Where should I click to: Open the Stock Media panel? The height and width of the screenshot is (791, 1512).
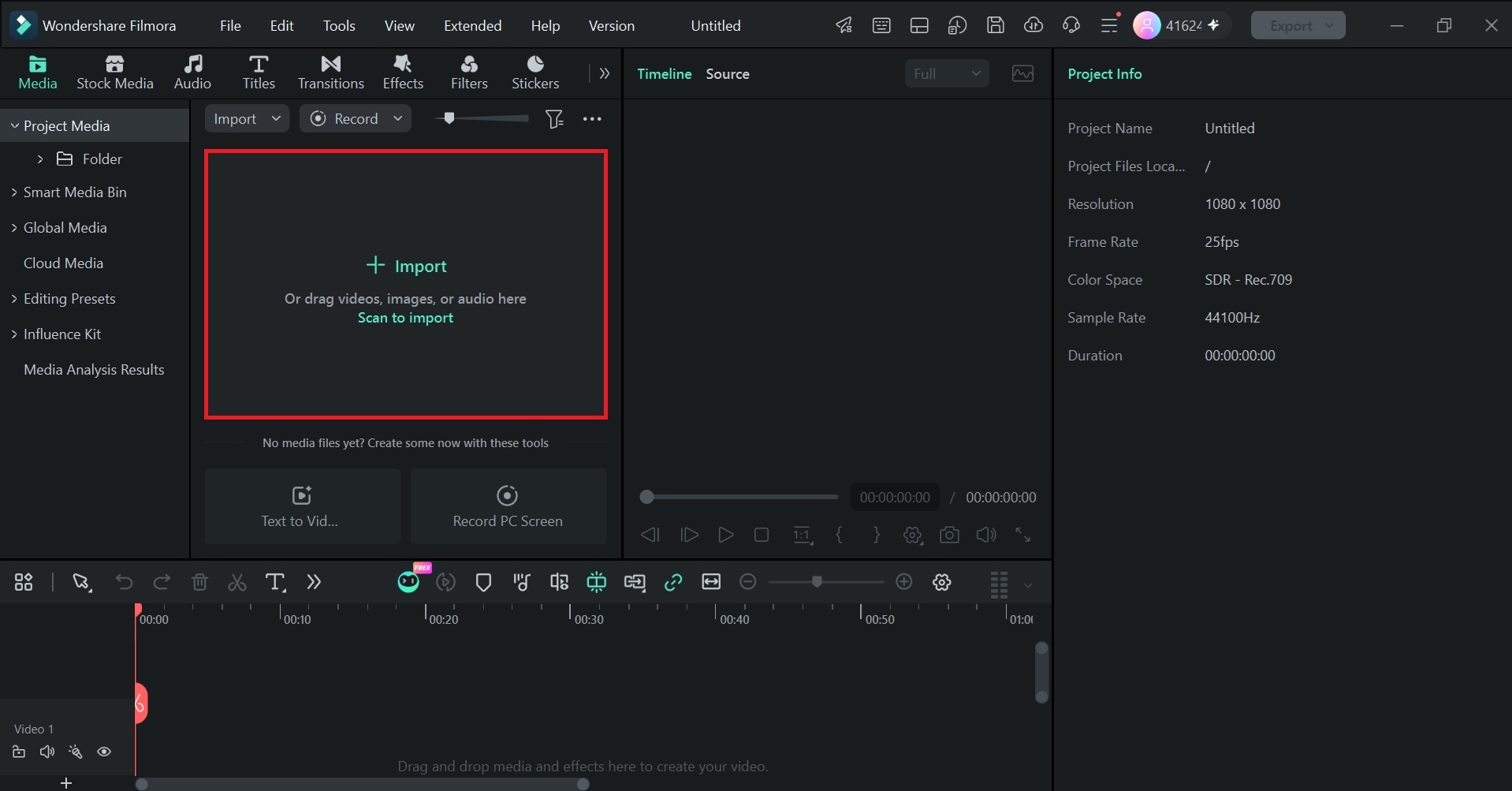pyautogui.click(x=114, y=73)
